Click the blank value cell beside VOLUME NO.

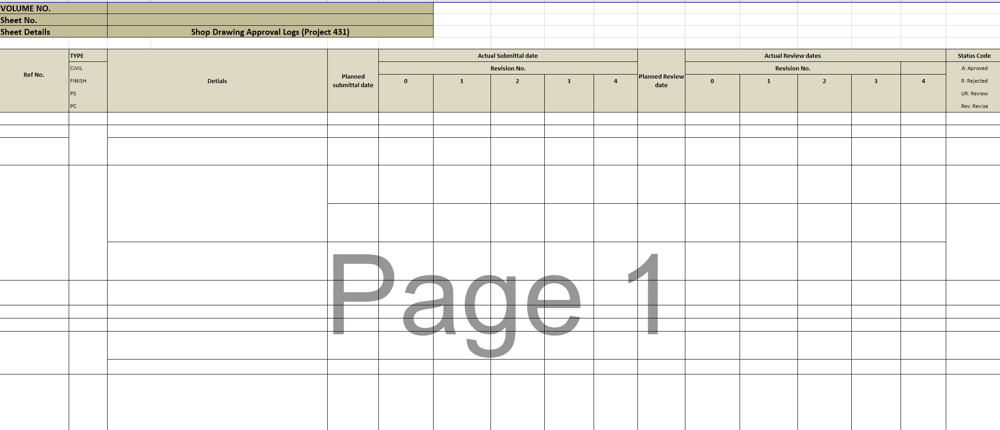270,9
